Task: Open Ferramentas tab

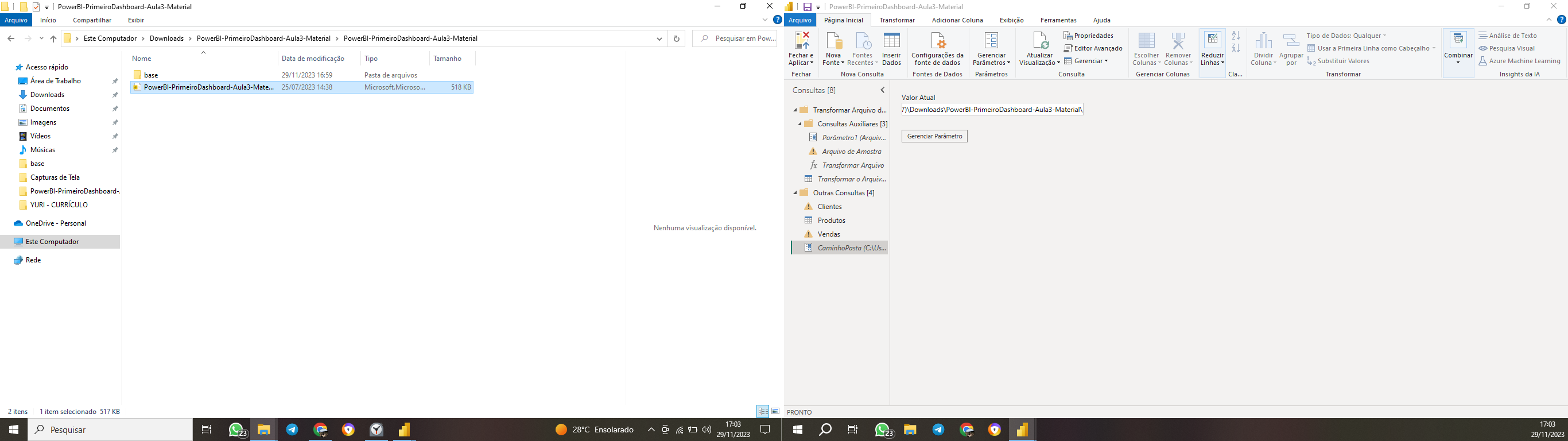Action: pos(1058,20)
